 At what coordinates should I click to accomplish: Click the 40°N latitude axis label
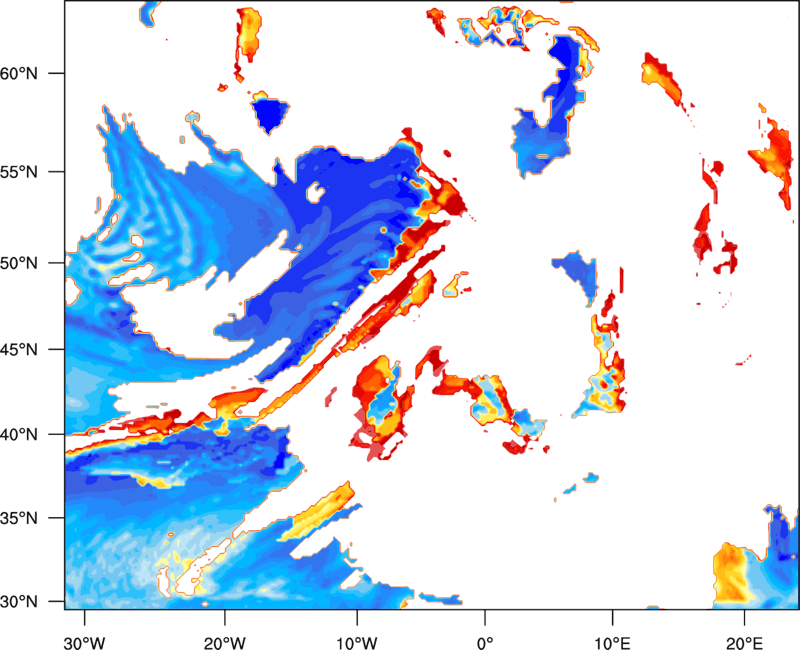pos(19,435)
